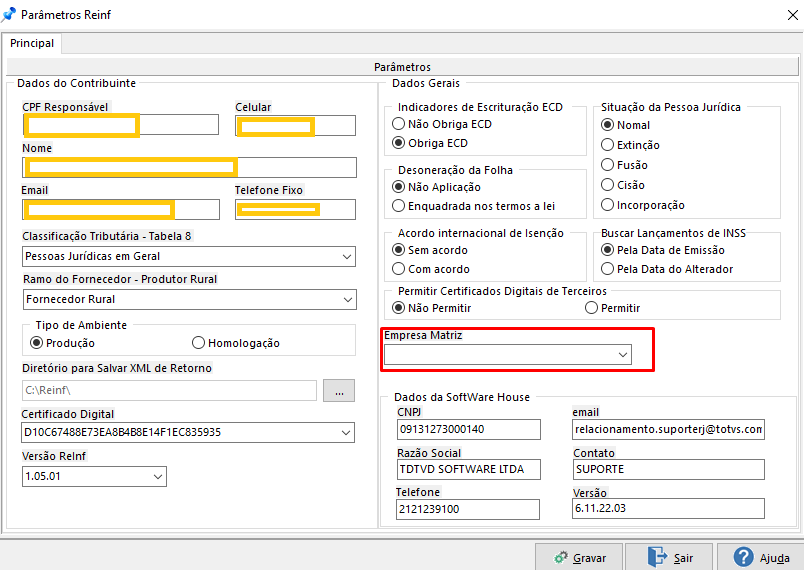
Task: Click the Sair exit door icon
Action: click(x=657, y=557)
